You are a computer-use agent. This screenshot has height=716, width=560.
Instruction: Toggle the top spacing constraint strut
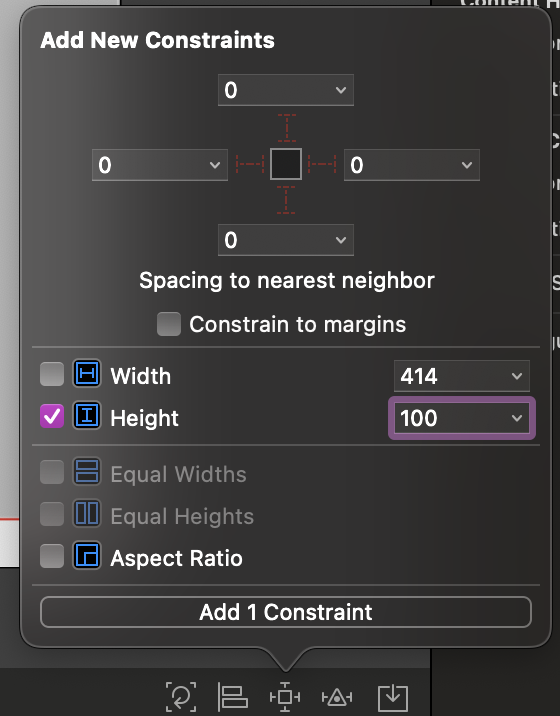click(x=286, y=128)
